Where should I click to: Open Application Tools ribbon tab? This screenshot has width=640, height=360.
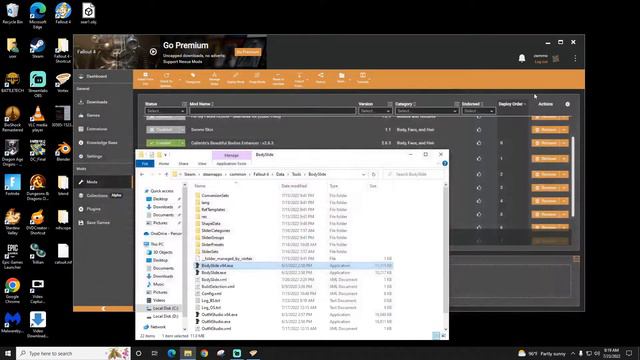coord(231,164)
